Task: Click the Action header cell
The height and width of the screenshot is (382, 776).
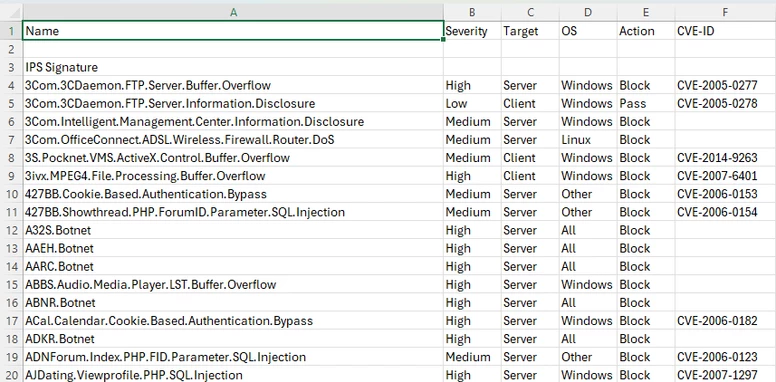Action: [x=646, y=31]
